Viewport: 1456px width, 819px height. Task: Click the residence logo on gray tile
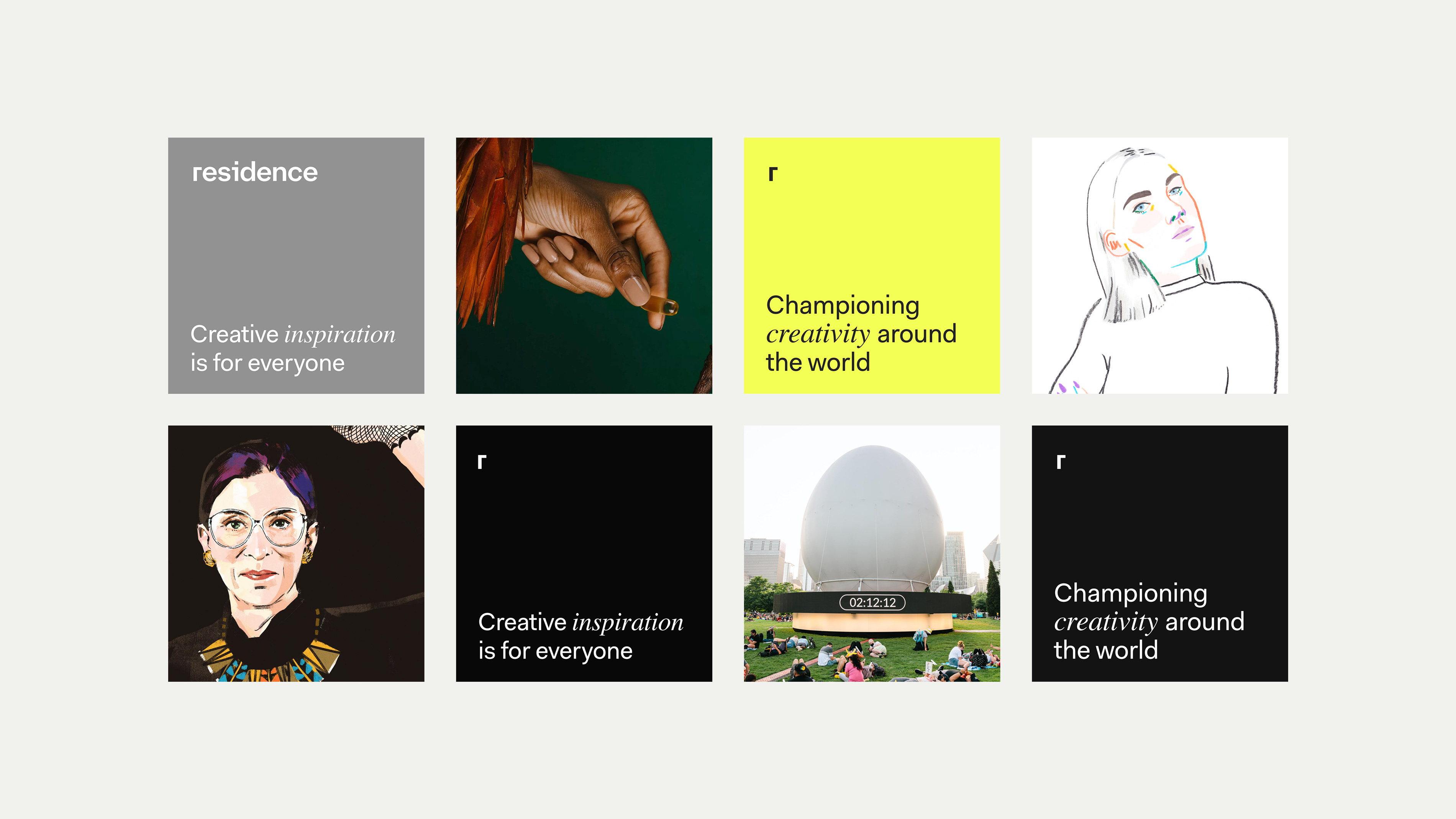(255, 172)
